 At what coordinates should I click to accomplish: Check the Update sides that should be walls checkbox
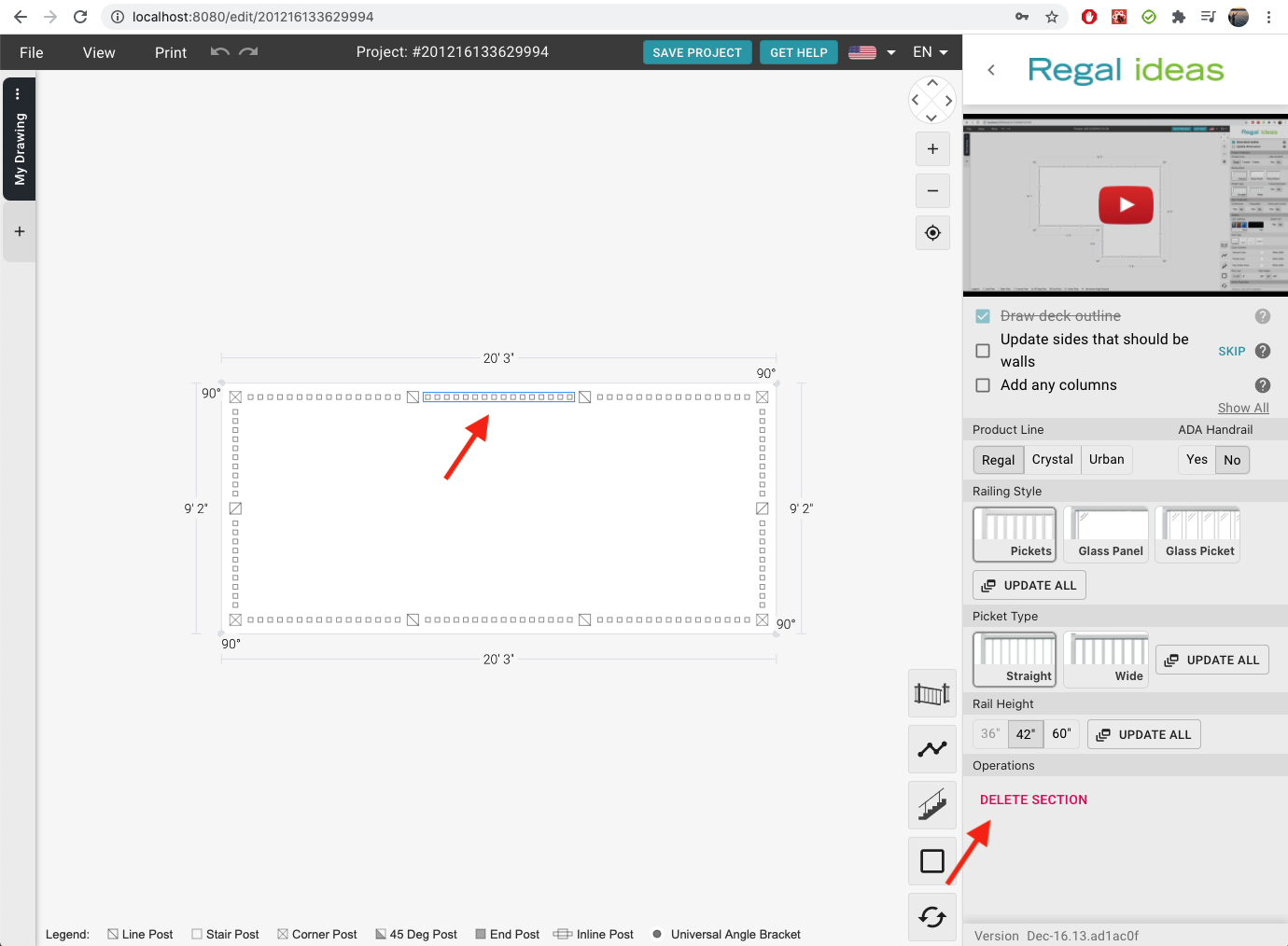point(982,351)
